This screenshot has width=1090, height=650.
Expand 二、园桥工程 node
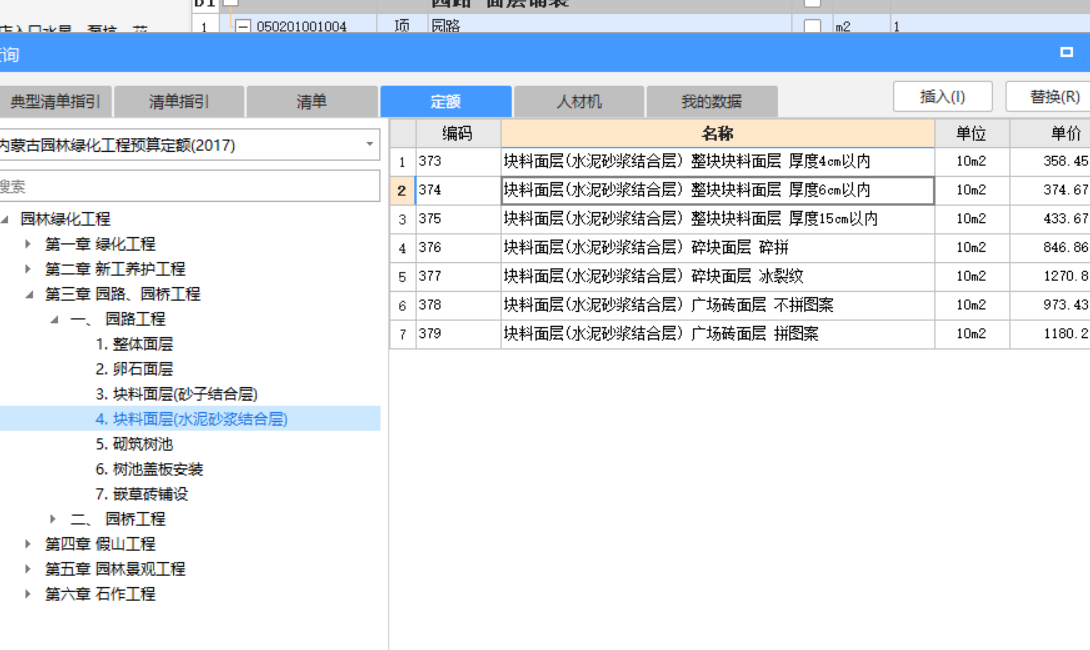pos(52,519)
